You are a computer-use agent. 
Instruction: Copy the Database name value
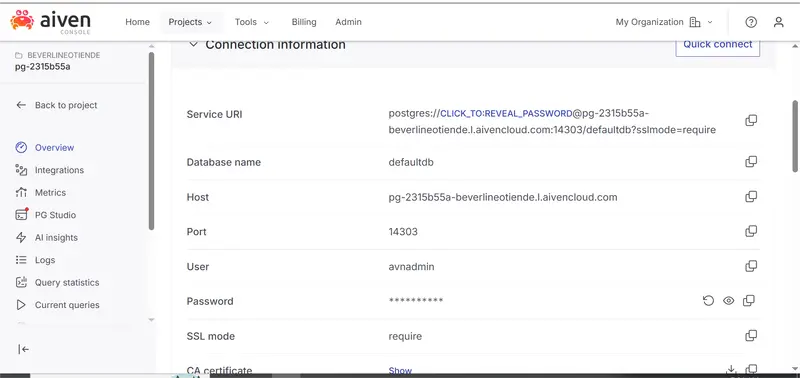(x=751, y=162)
